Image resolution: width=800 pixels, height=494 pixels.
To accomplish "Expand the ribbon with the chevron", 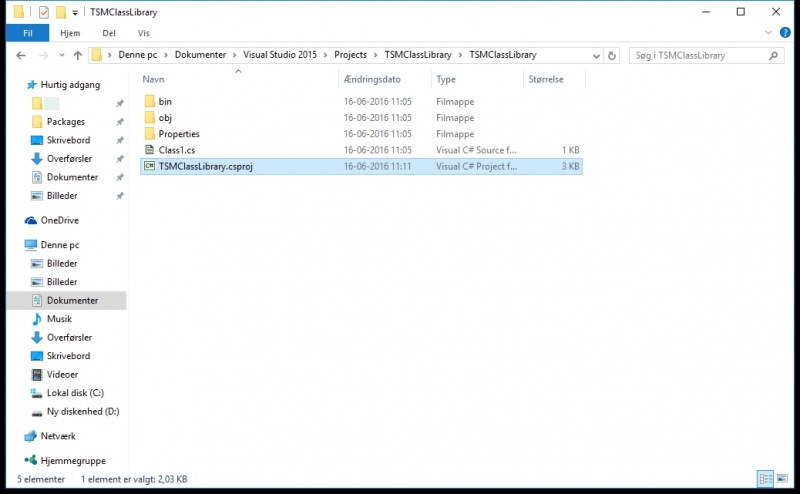I will pyautogui.click(x=768, y=33).
